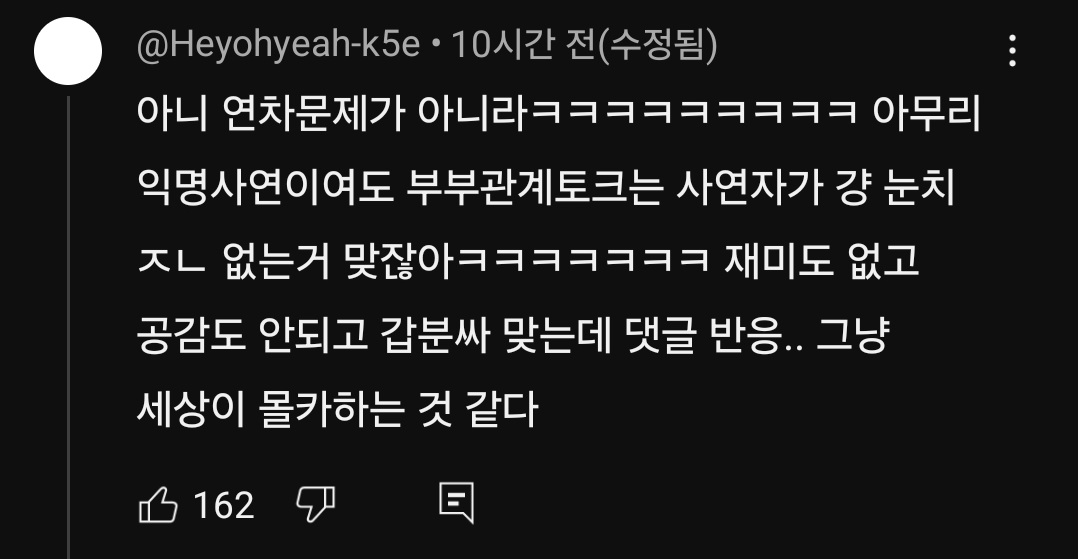The width and height of the screenshot is (1078, 559).
Task: Open the three-dot comment options menu
Action: tap(1012, 51)
